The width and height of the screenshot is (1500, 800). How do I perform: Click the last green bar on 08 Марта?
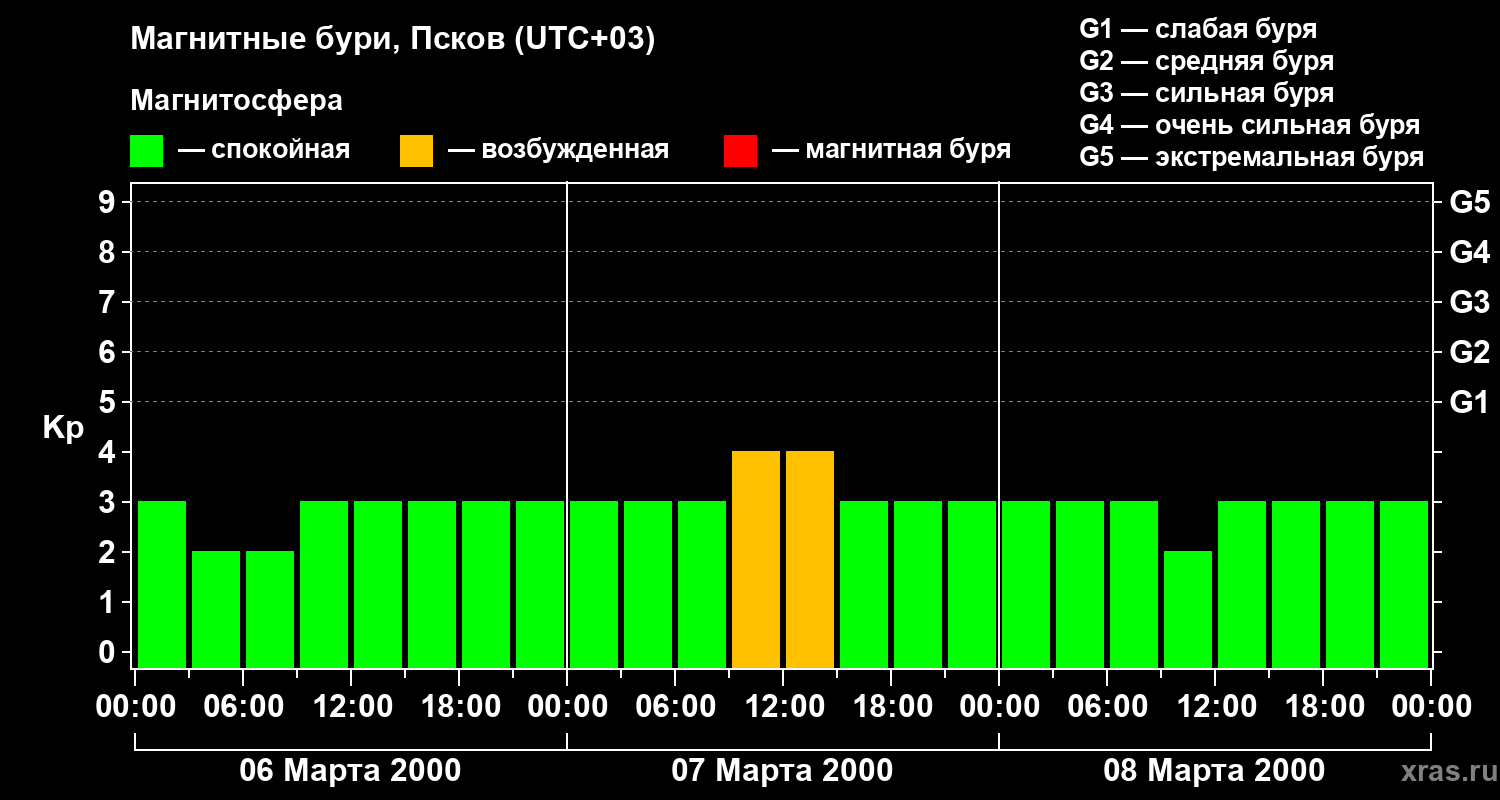pos(1404,585)
